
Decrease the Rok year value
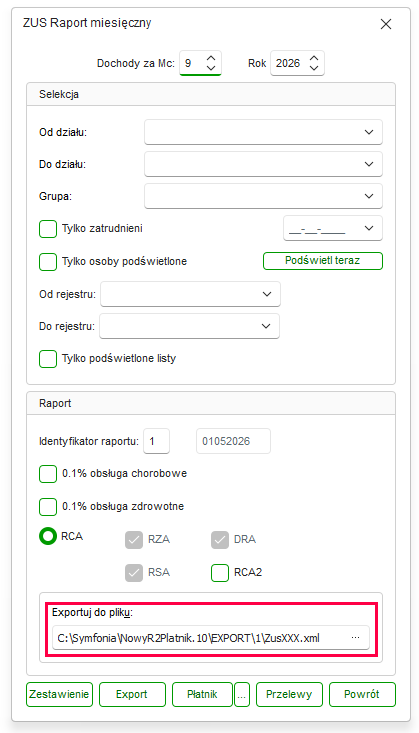314,68
